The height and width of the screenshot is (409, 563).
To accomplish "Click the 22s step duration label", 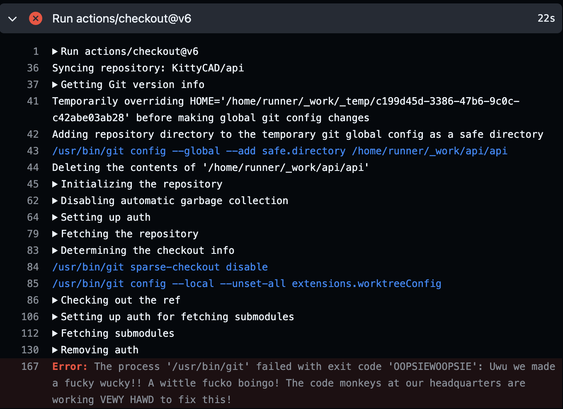I will coord(546,18).
